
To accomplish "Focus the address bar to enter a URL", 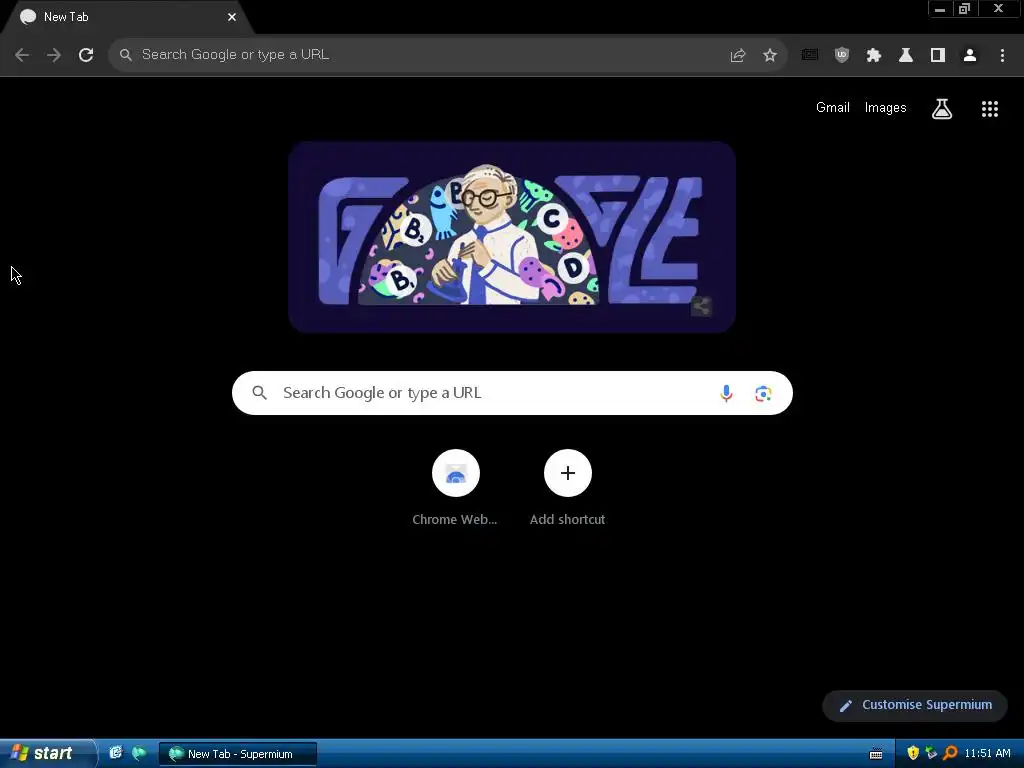I will pos(418,55).
